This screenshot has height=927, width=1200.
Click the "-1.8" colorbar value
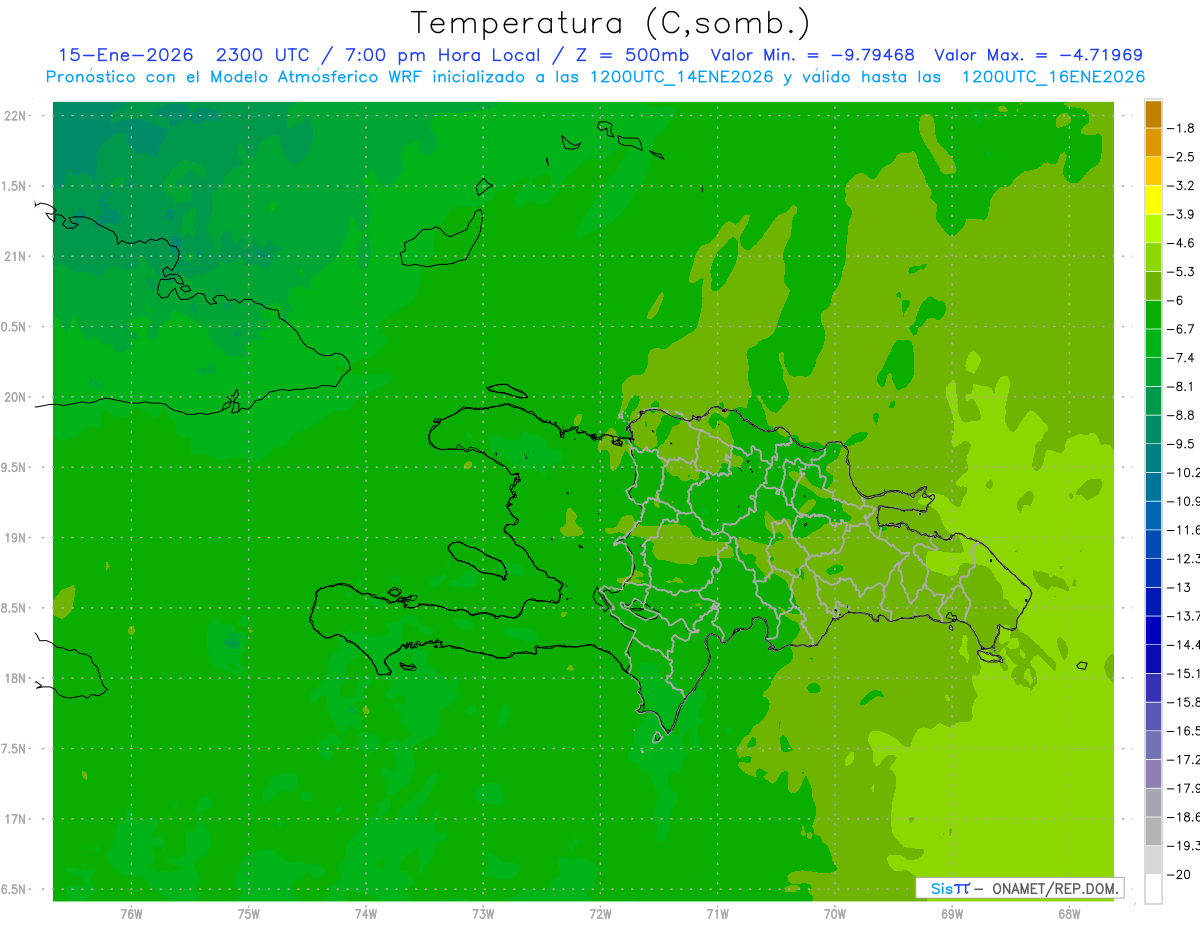coord(1182,128)
